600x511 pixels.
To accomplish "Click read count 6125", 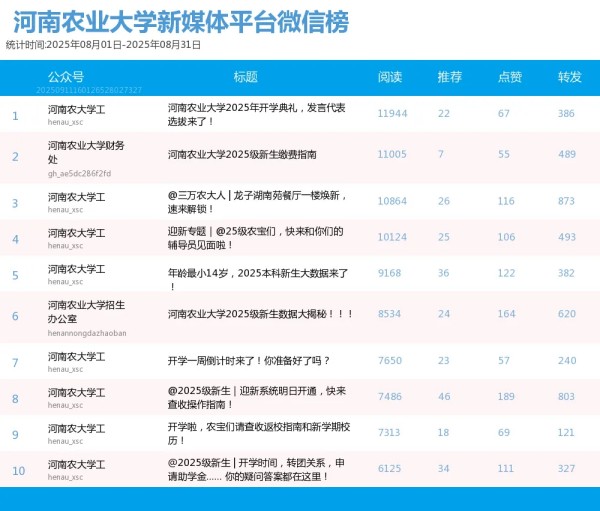I will pyautogui.click(x=390, y=469).
